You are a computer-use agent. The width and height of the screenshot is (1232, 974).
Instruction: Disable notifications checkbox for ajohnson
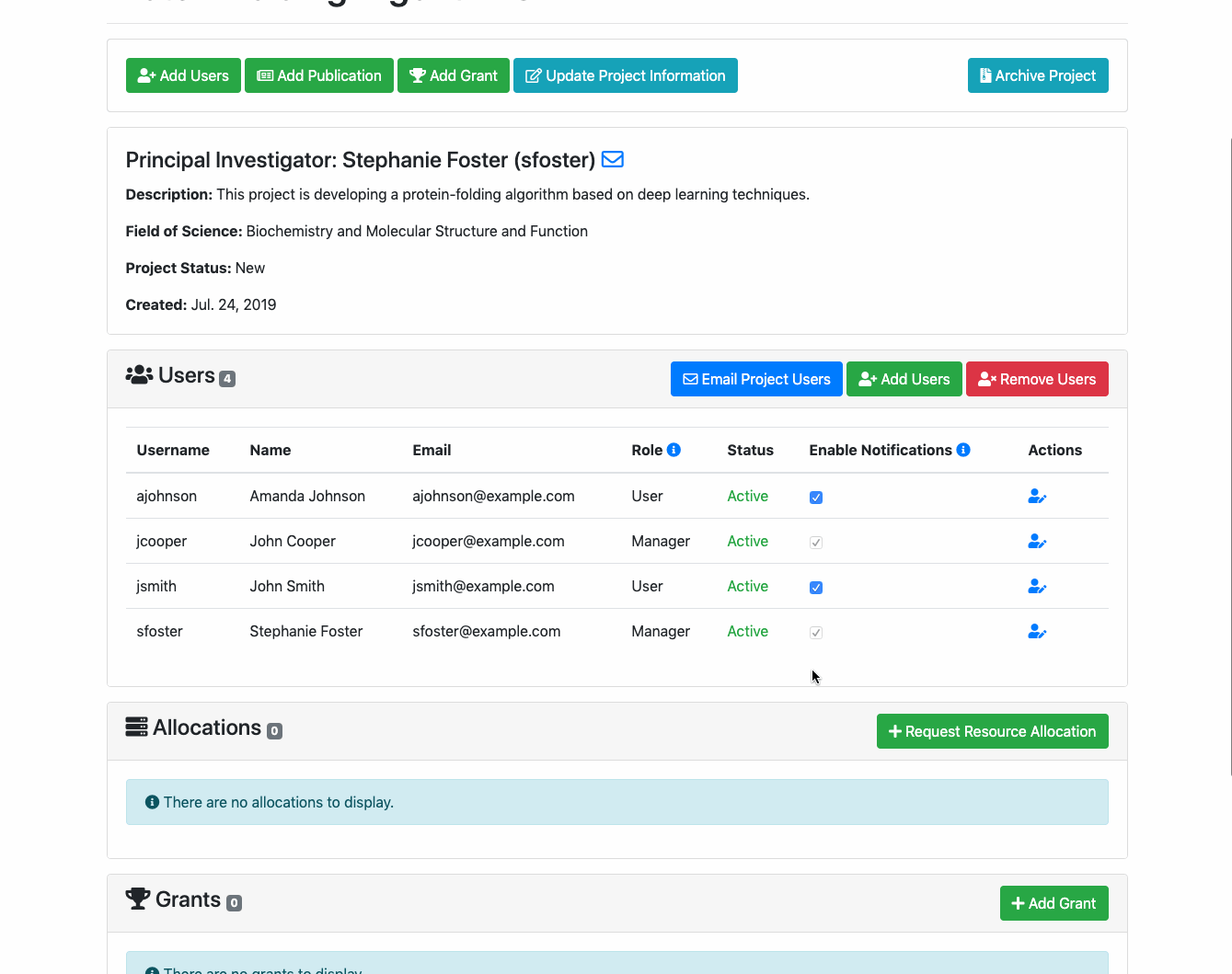pos(816,498)
